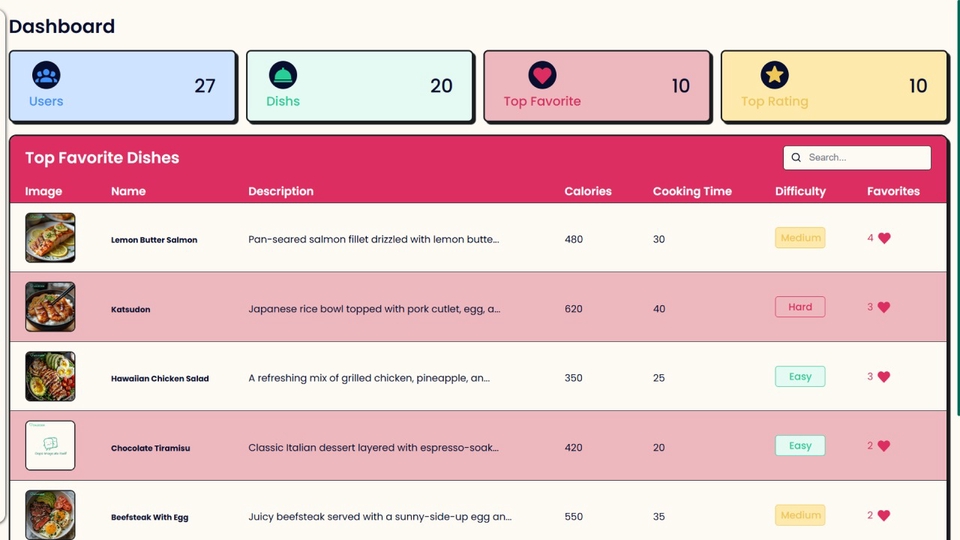
Task: Click heart icon in Katsudon row
Action: pos(884,307)
